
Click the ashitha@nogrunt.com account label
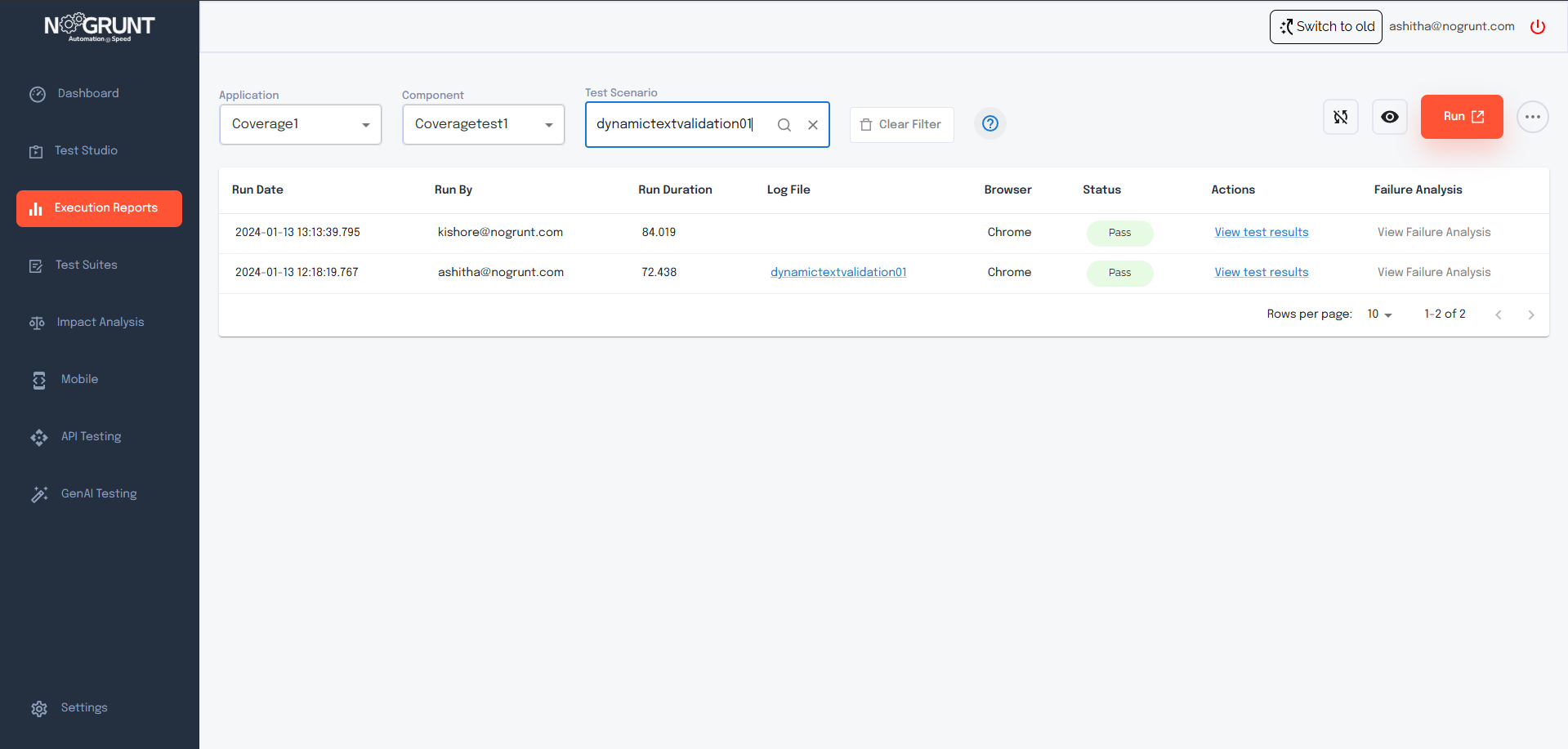pos(1452,27)
